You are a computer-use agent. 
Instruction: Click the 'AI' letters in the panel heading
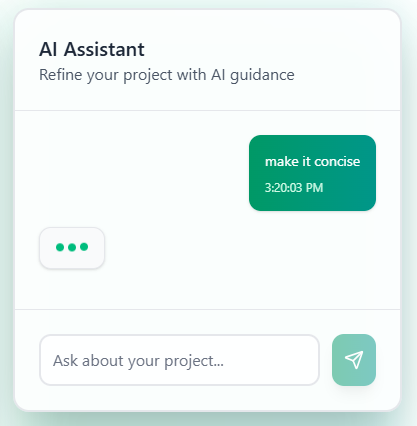(x=49, y=50)
